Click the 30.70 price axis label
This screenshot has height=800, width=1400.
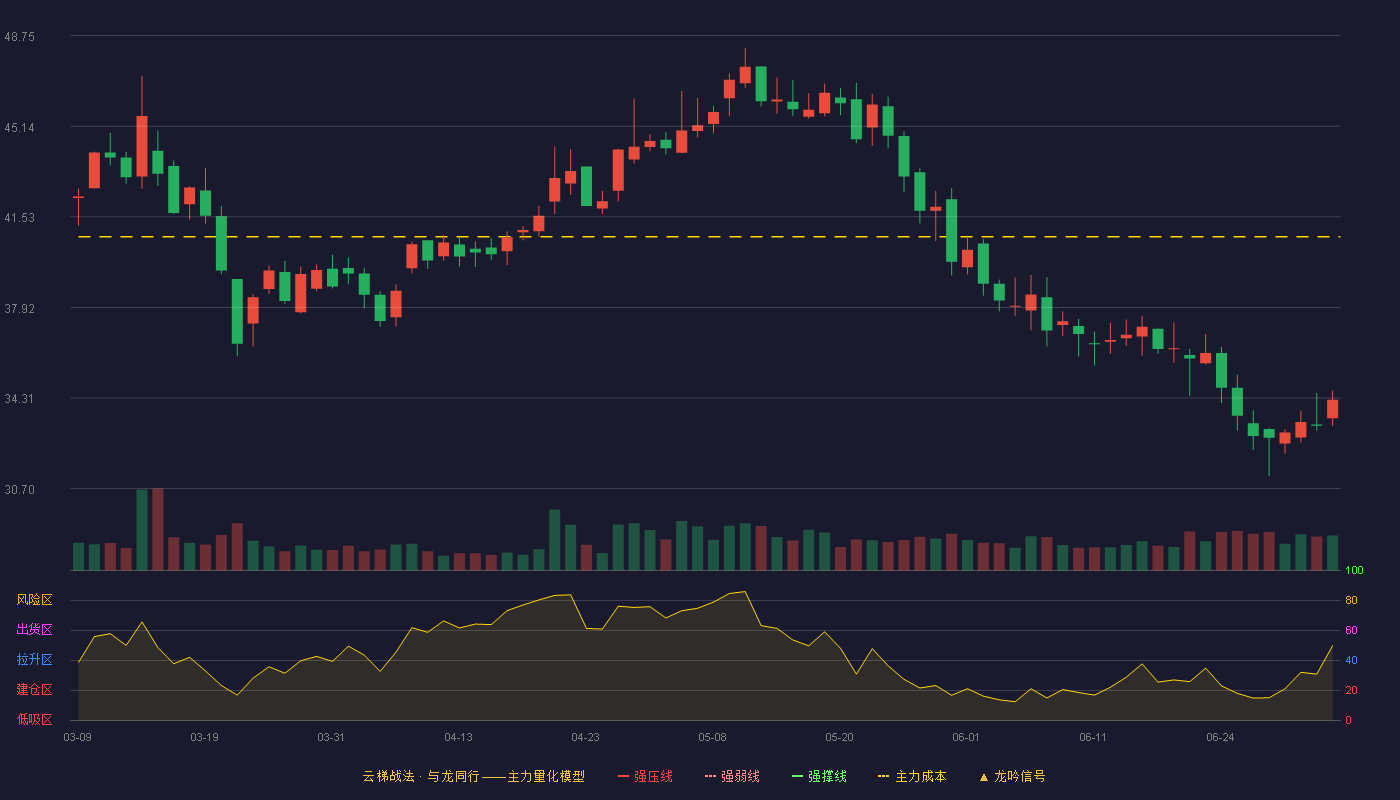click(x=19, y=489)
